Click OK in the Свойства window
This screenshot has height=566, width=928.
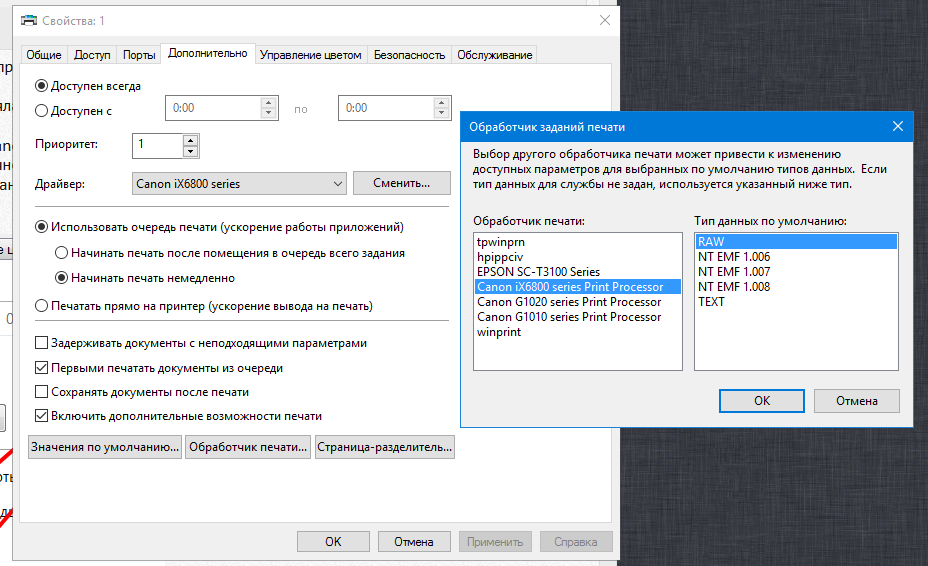click(333, 542)
